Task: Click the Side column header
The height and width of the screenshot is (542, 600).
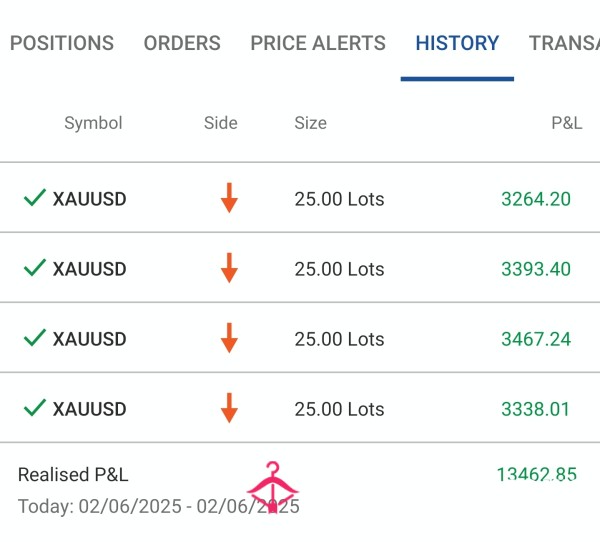Action: click(x=221, y=123)
